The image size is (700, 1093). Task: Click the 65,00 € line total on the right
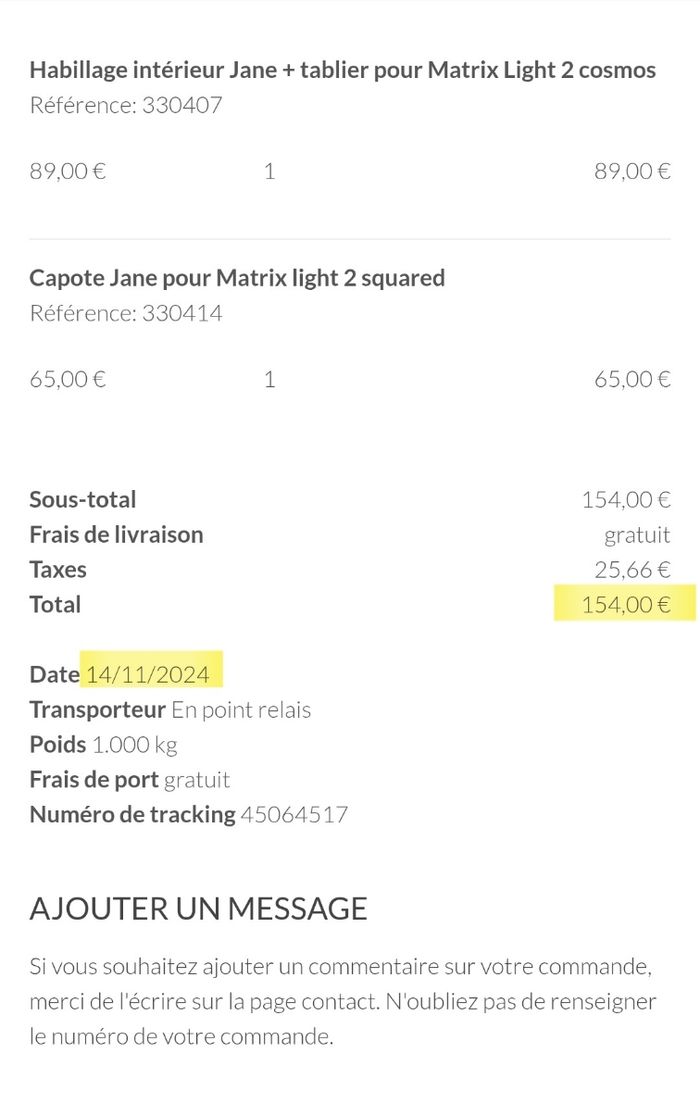click(x=632, y=379)
